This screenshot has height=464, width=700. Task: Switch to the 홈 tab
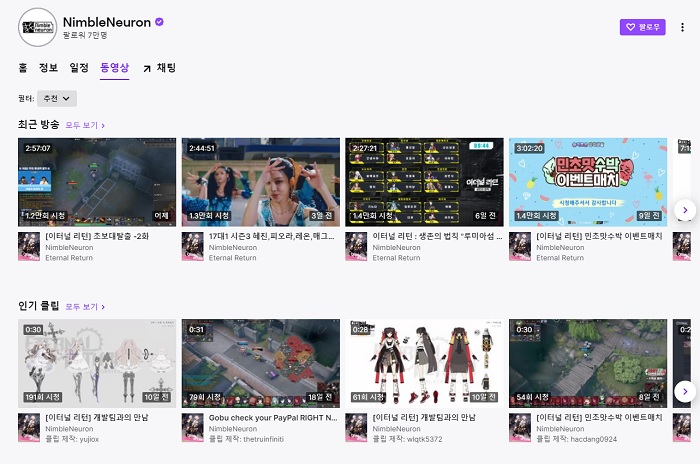tap(23, 68)
